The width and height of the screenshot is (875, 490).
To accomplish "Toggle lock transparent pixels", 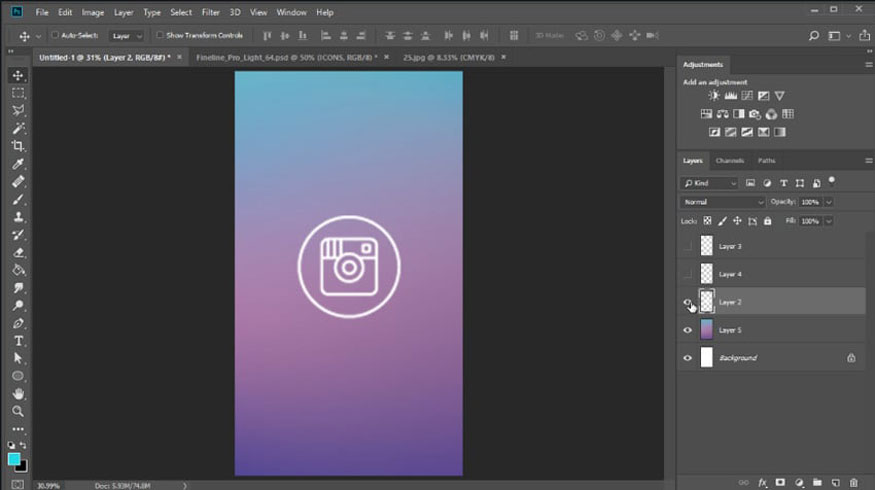I will (707, 221).
